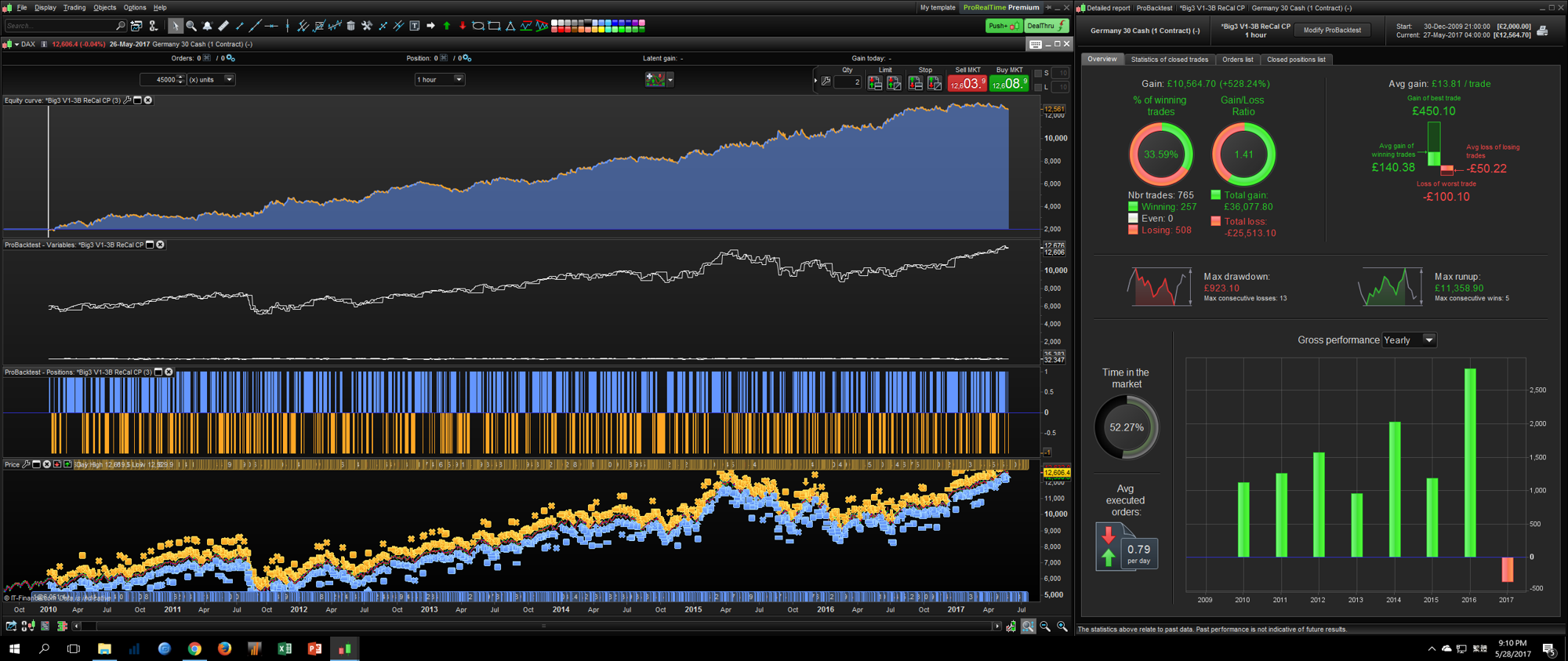Open the 1 hour timeframe dropdown
The height and width of the screenshot is (661, 1568).
pyautogui.click(x=459, y=79)
